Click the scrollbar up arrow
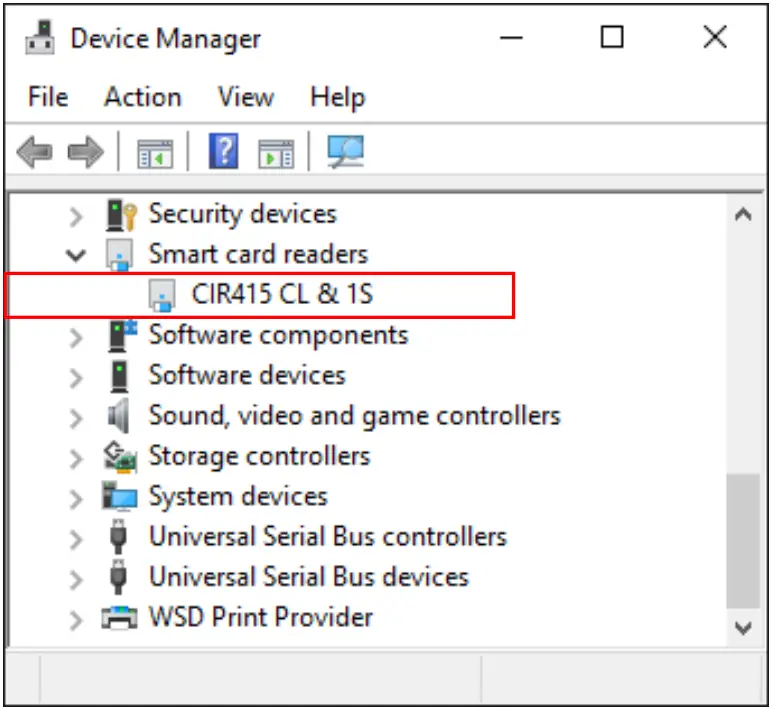771x711 pixels. [742, 215]
